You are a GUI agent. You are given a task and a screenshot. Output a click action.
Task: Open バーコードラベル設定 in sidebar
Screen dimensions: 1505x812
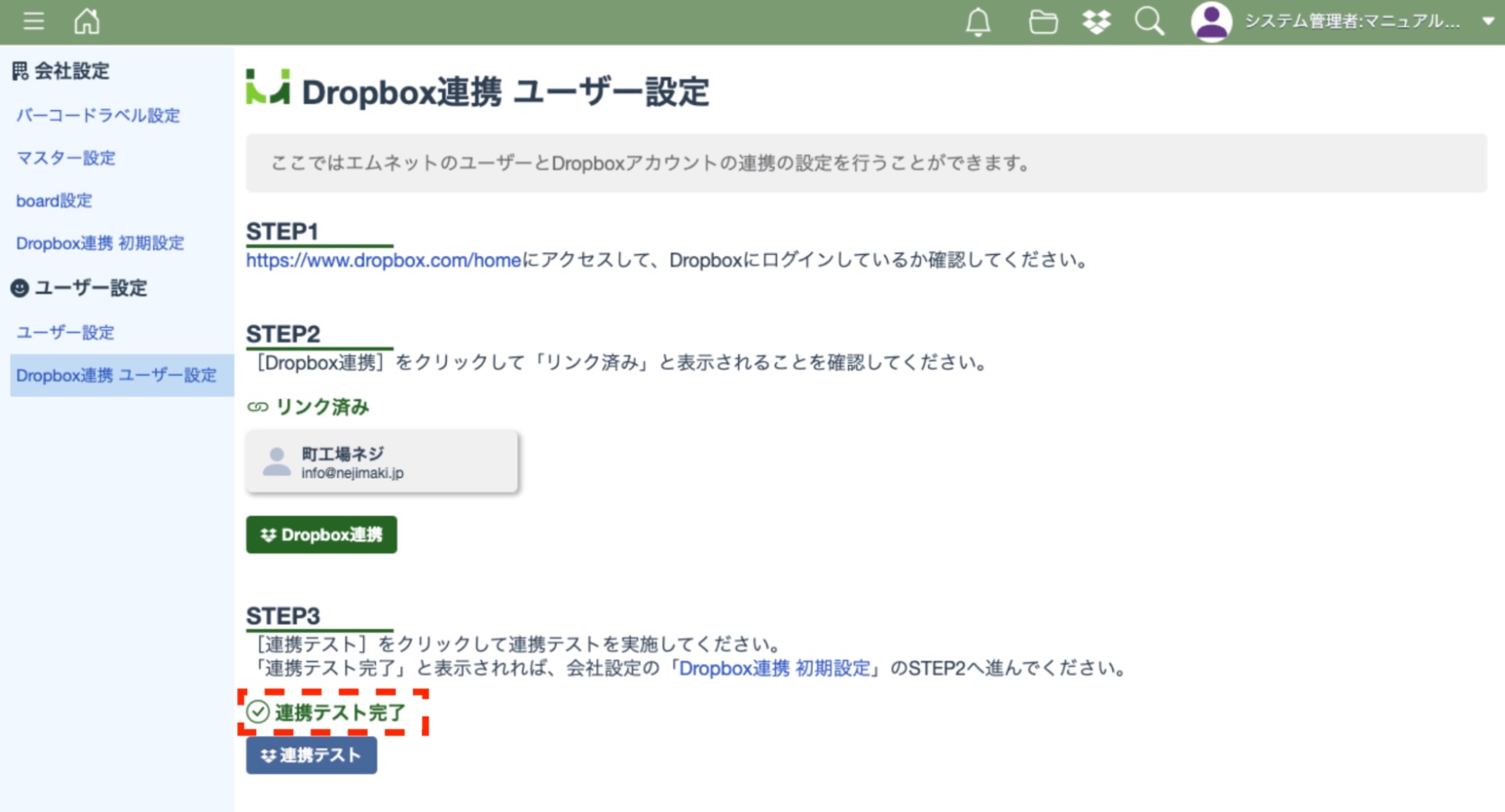point(98,115)
